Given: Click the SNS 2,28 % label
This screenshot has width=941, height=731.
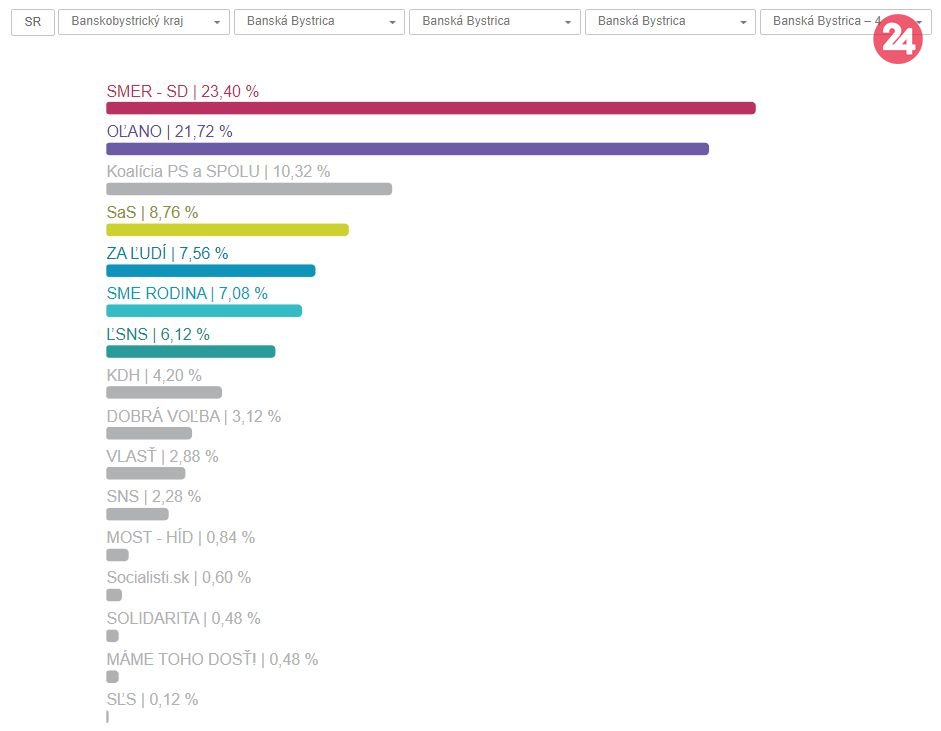Looking at the screenshot, I should 153,496.
